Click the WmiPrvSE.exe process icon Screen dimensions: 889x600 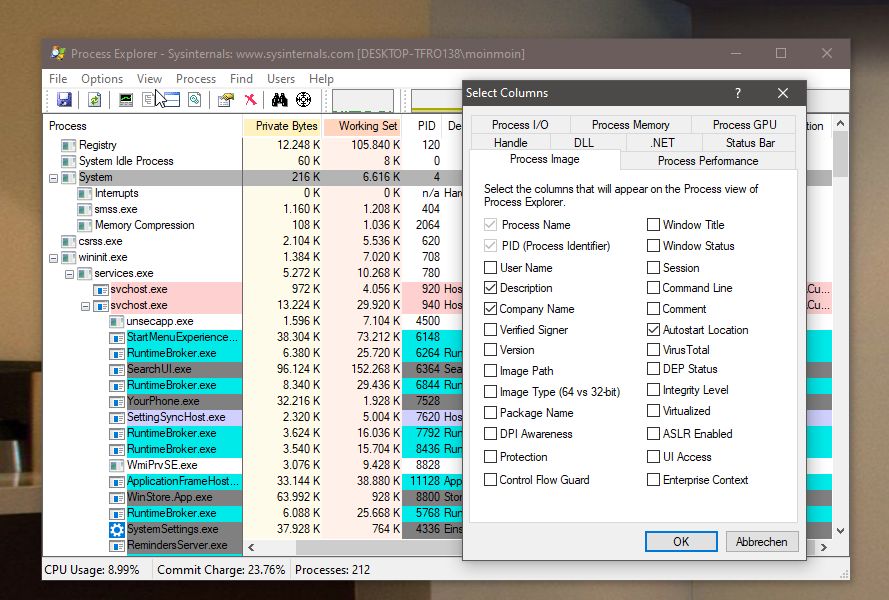(x=116, y=466)
